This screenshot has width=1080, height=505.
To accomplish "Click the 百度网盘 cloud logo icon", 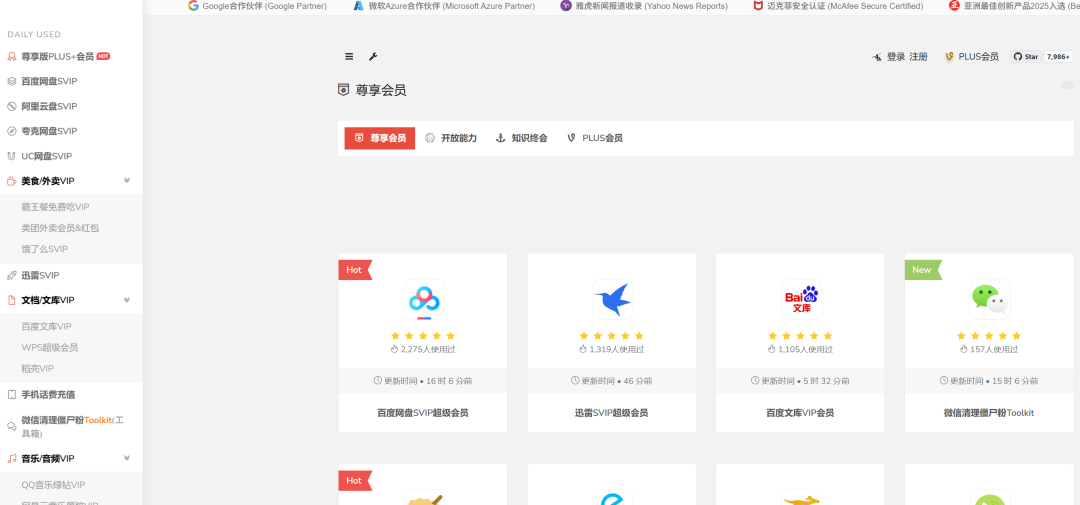I will [x=424, y=299].
